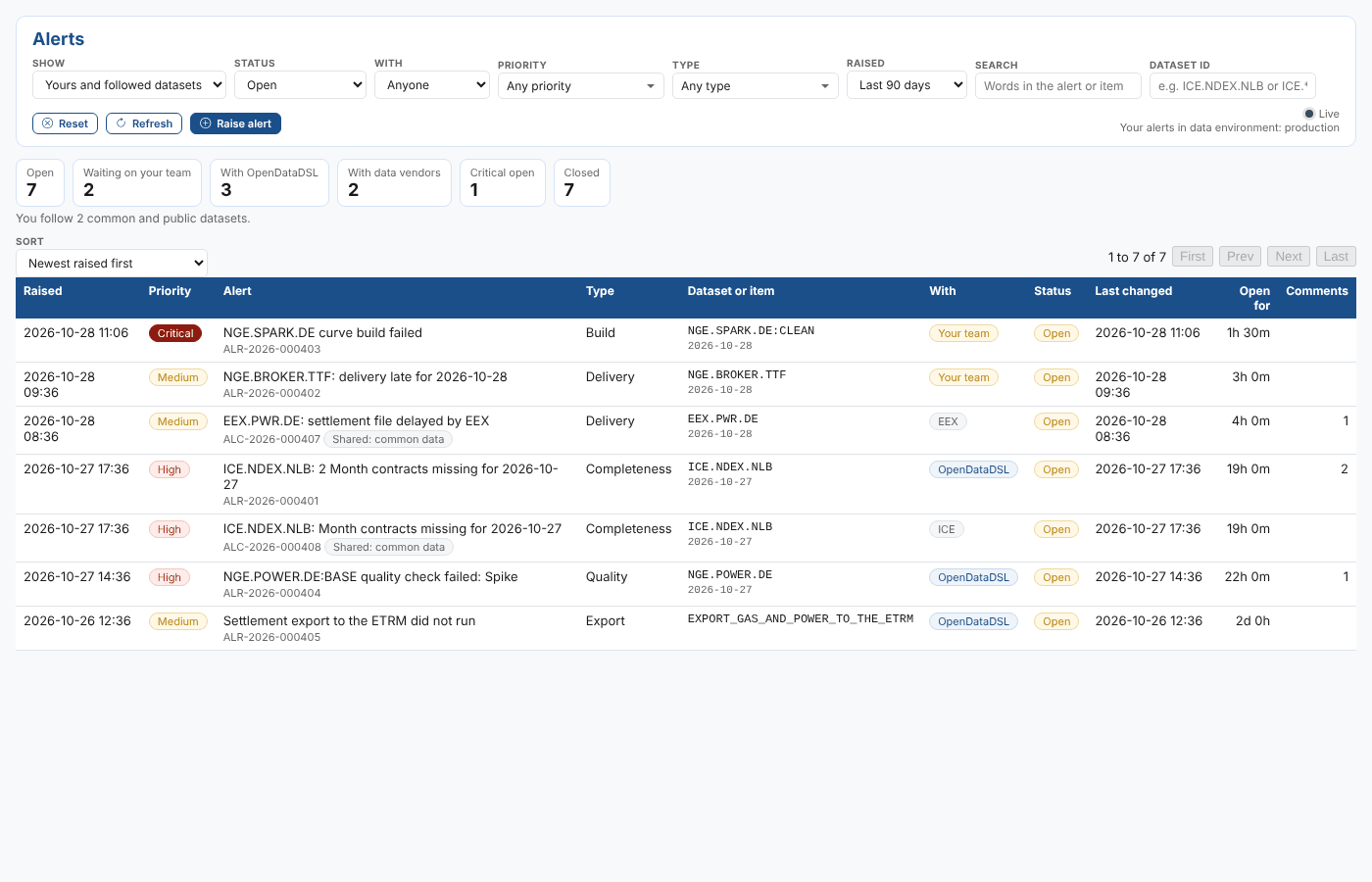This screenshot has width=1372, height=882.
Task: Click the Prev page button
Action: coord(1240,257)
